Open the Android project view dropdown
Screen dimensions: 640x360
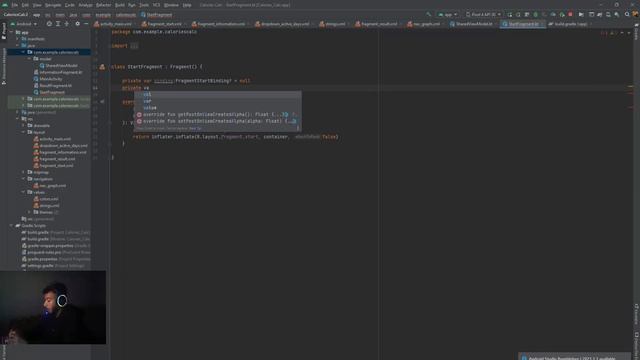click(x=23, y=24)
